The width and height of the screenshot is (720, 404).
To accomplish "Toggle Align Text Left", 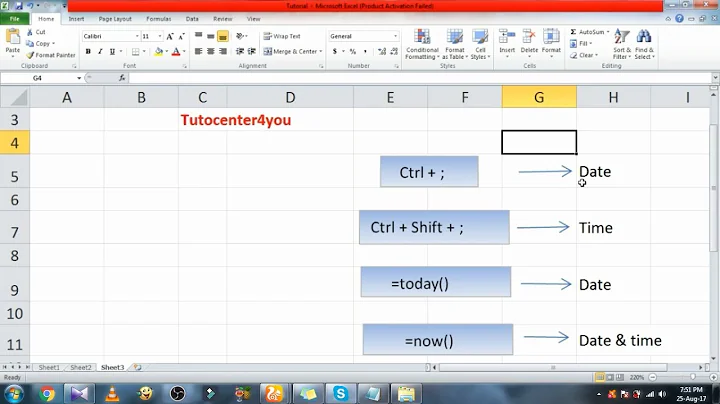I will [198, 51].
